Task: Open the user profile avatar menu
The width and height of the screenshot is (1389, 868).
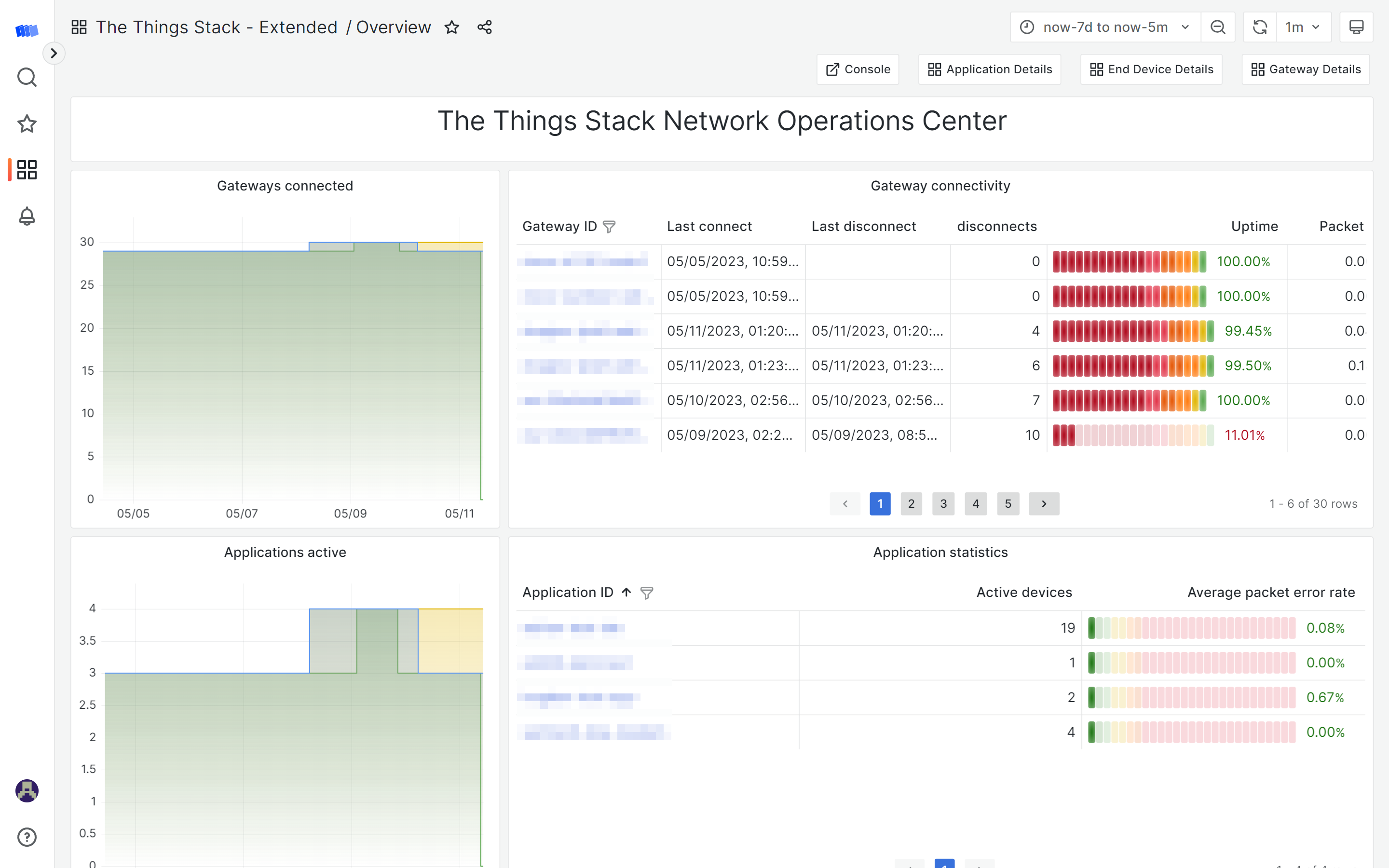Action: 27,790
